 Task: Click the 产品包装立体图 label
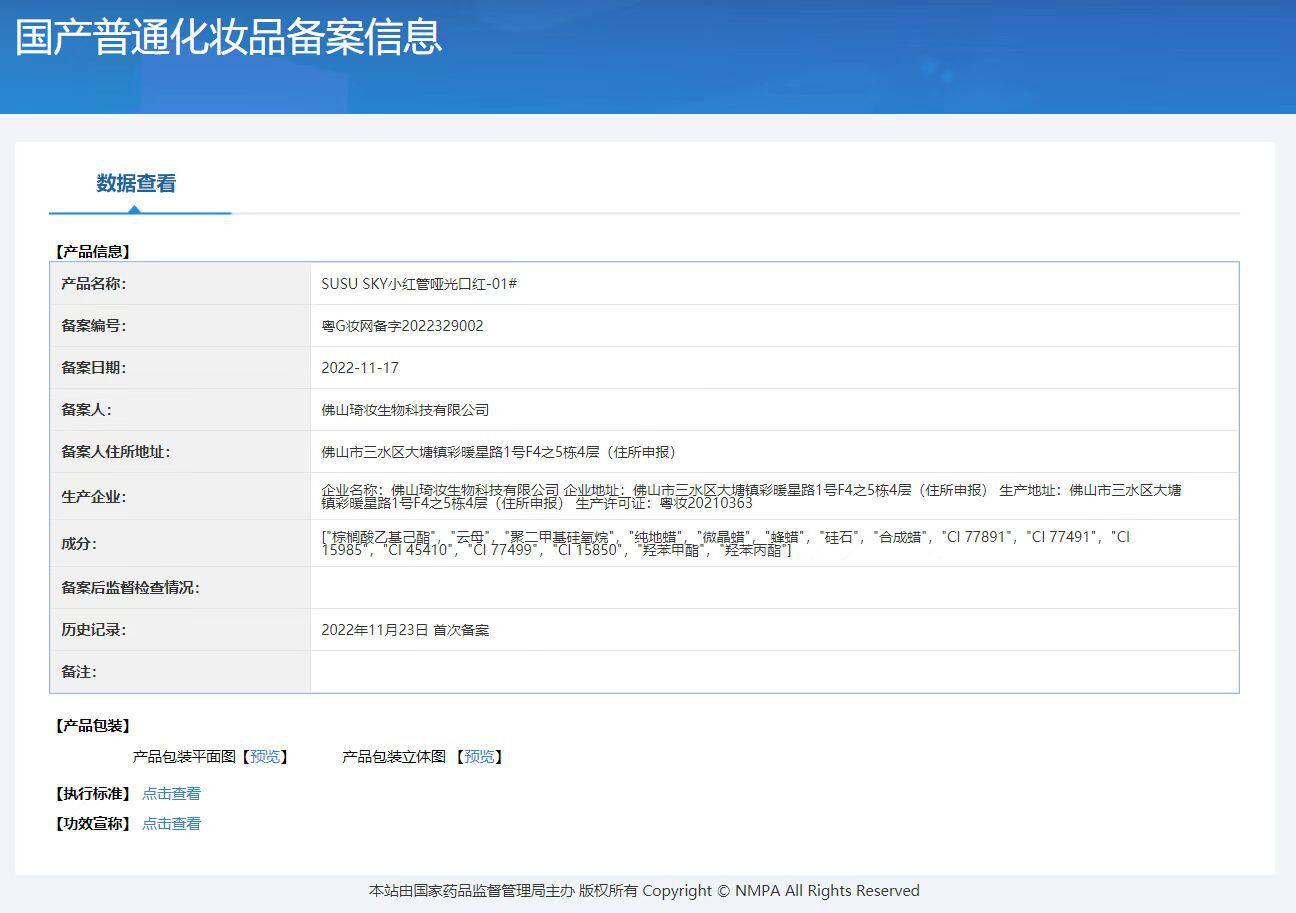(x=394, y=757)
